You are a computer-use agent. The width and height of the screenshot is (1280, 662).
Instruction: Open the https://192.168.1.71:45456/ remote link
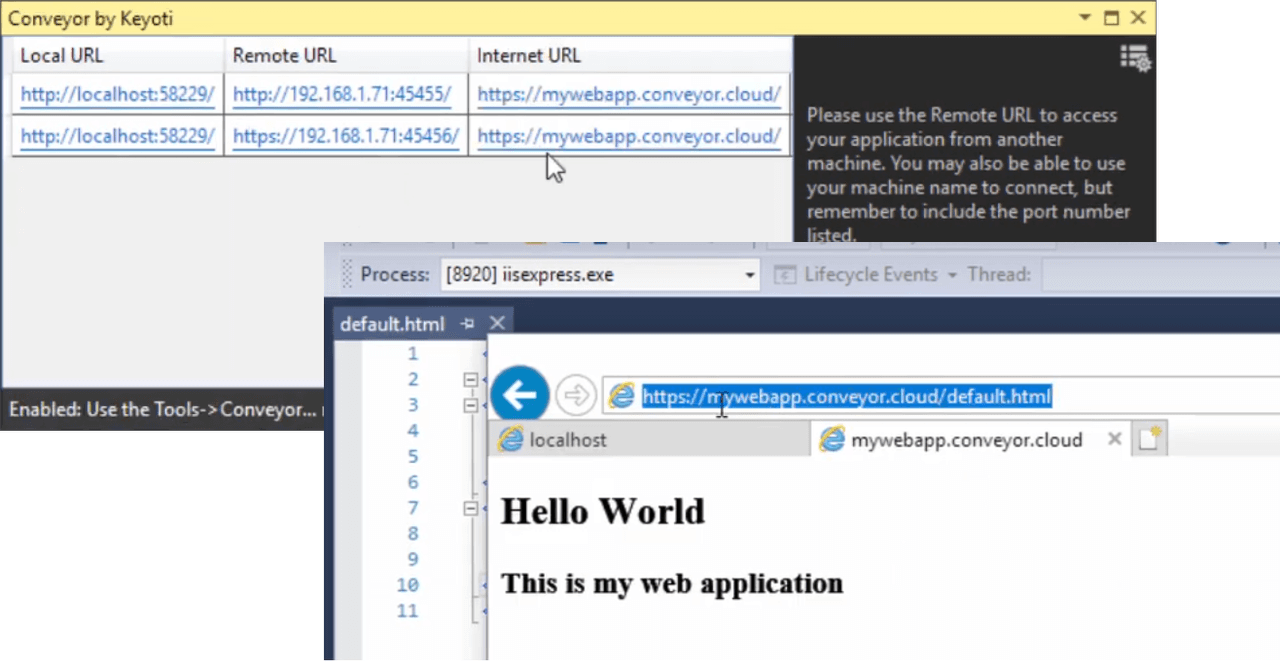(x=346, y=136)
